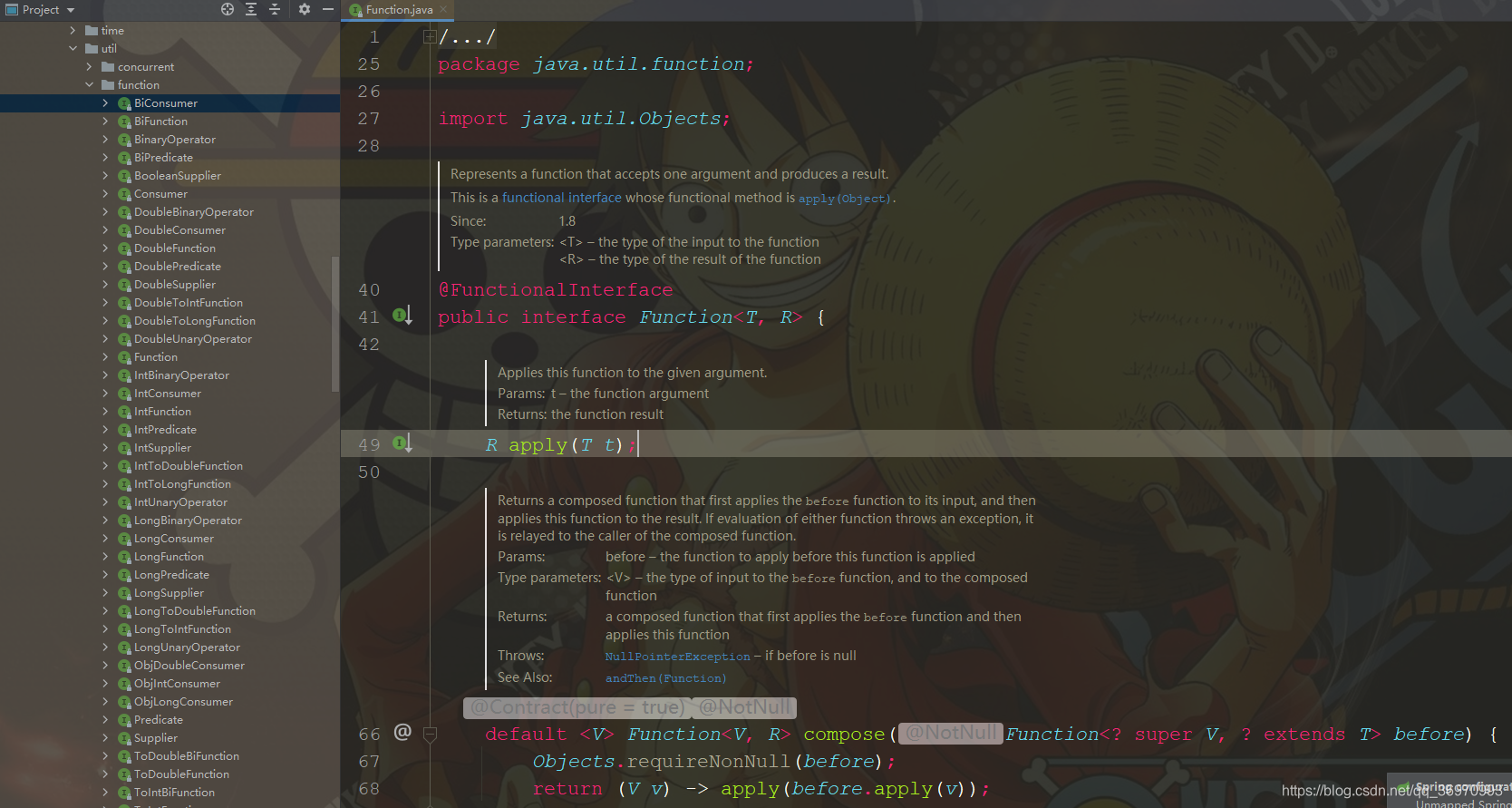Click the Supplier interface icon

pos(124,738)
